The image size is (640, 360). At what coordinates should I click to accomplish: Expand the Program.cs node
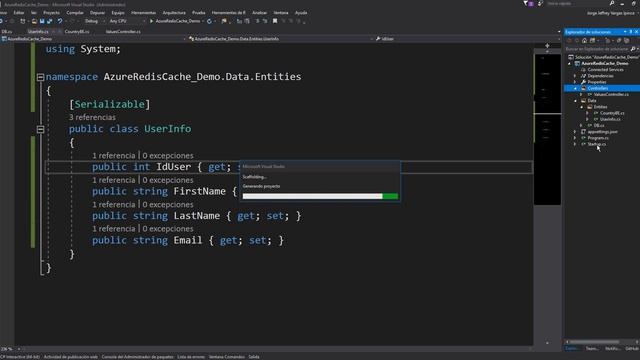coord(575,138)
